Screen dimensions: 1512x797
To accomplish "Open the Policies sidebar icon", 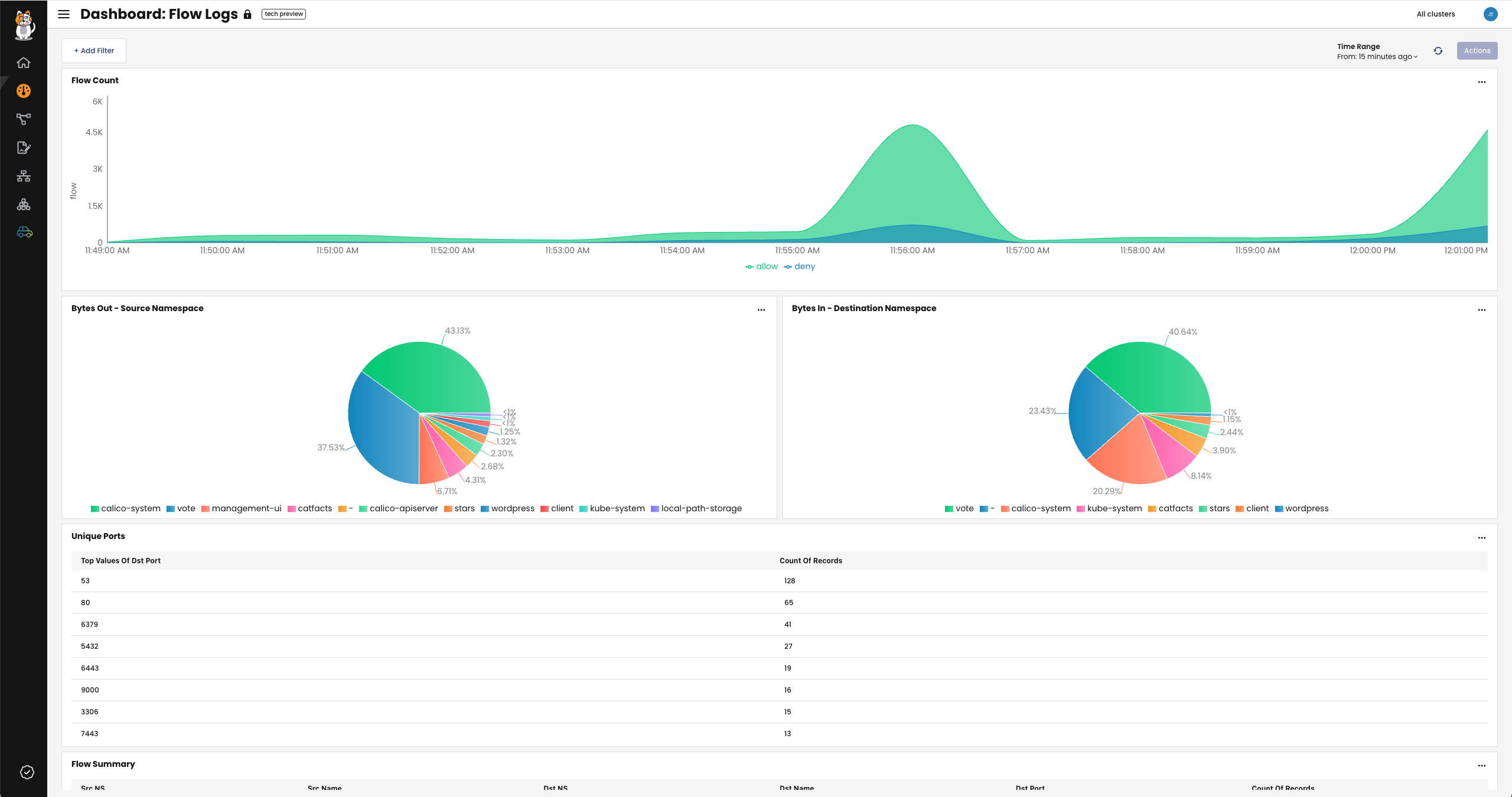I will [24, 148].
